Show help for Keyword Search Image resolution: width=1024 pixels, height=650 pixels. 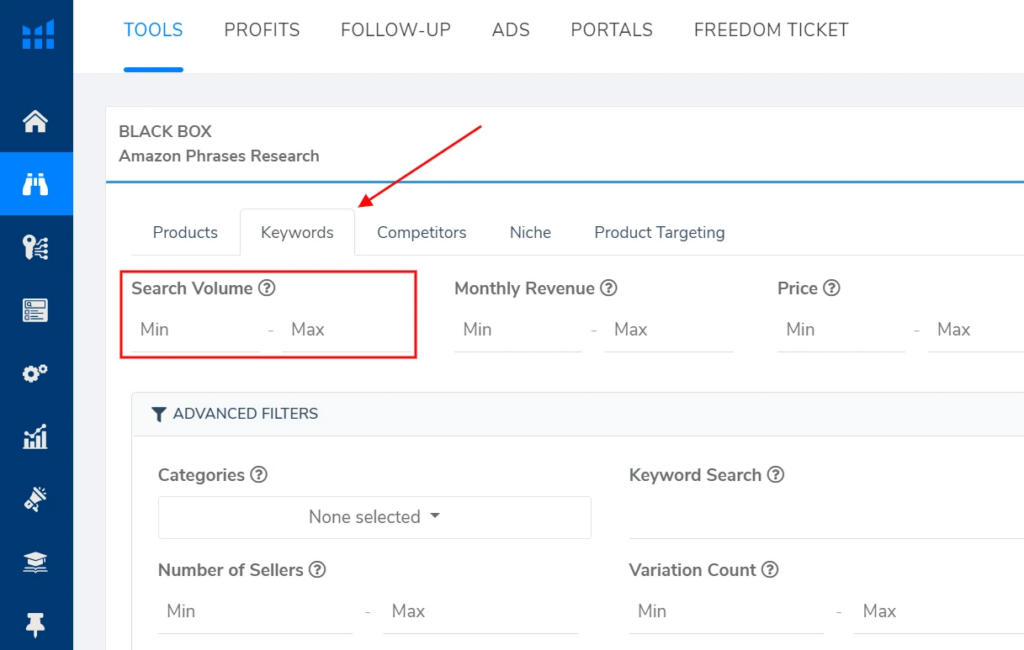point(775,475)
